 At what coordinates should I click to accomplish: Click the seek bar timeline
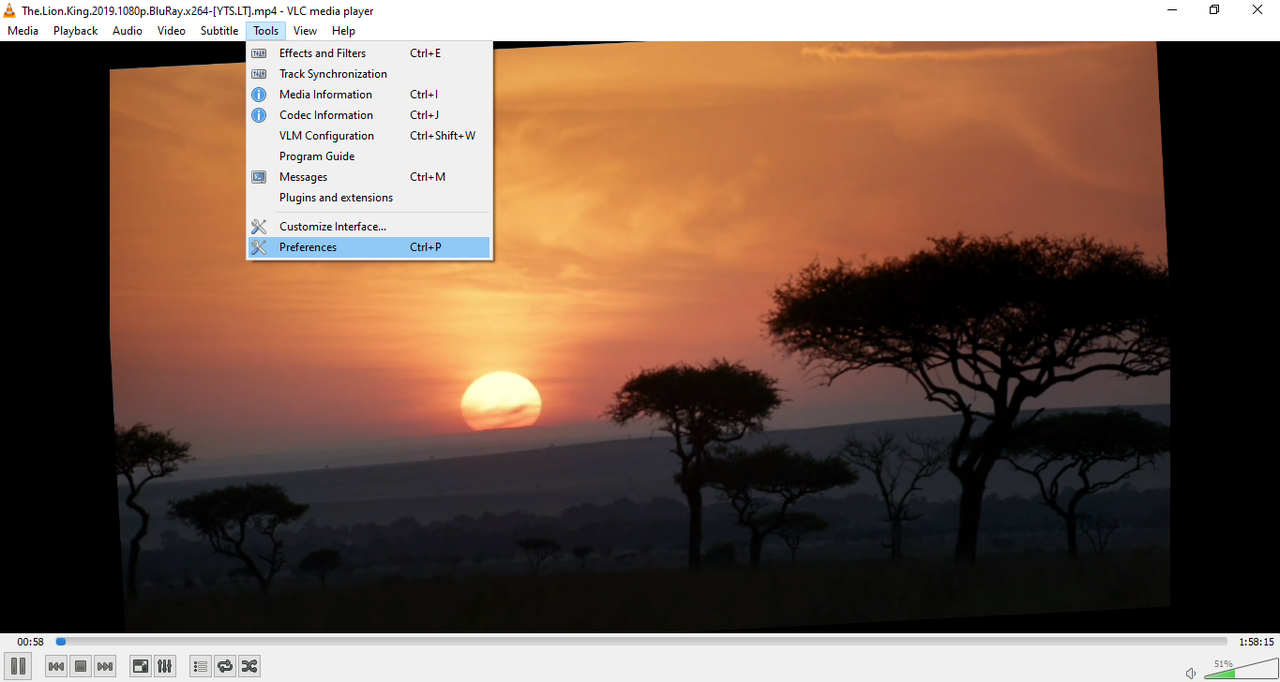click(641, 642)
